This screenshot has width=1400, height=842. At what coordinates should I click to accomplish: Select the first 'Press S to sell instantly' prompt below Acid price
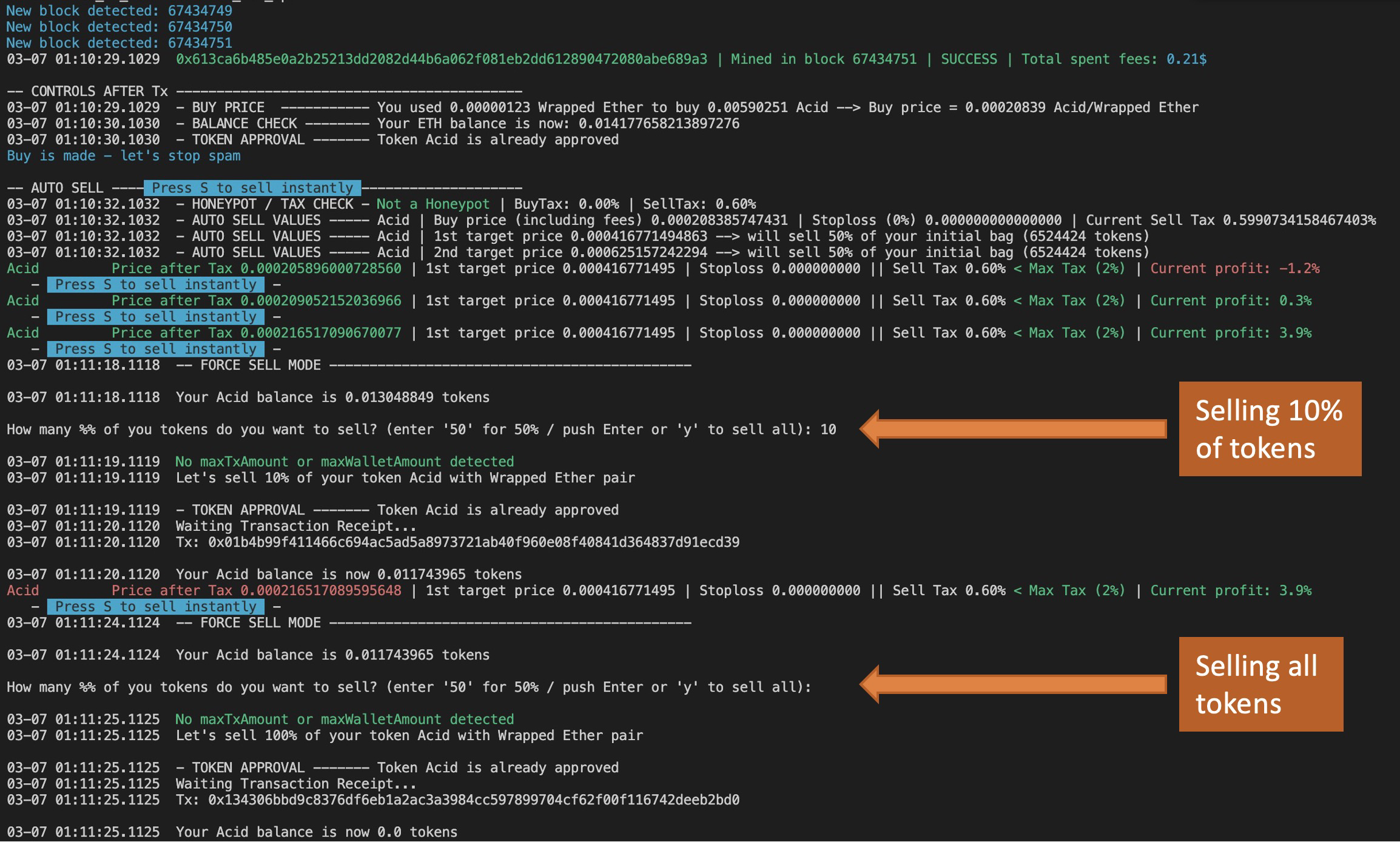pos(156,284)
